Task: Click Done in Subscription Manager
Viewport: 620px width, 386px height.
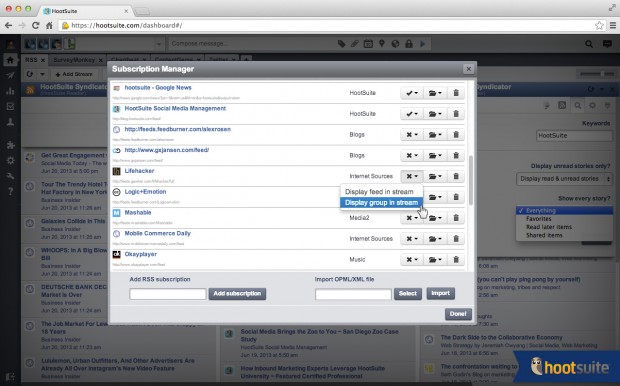Action: 458,314
